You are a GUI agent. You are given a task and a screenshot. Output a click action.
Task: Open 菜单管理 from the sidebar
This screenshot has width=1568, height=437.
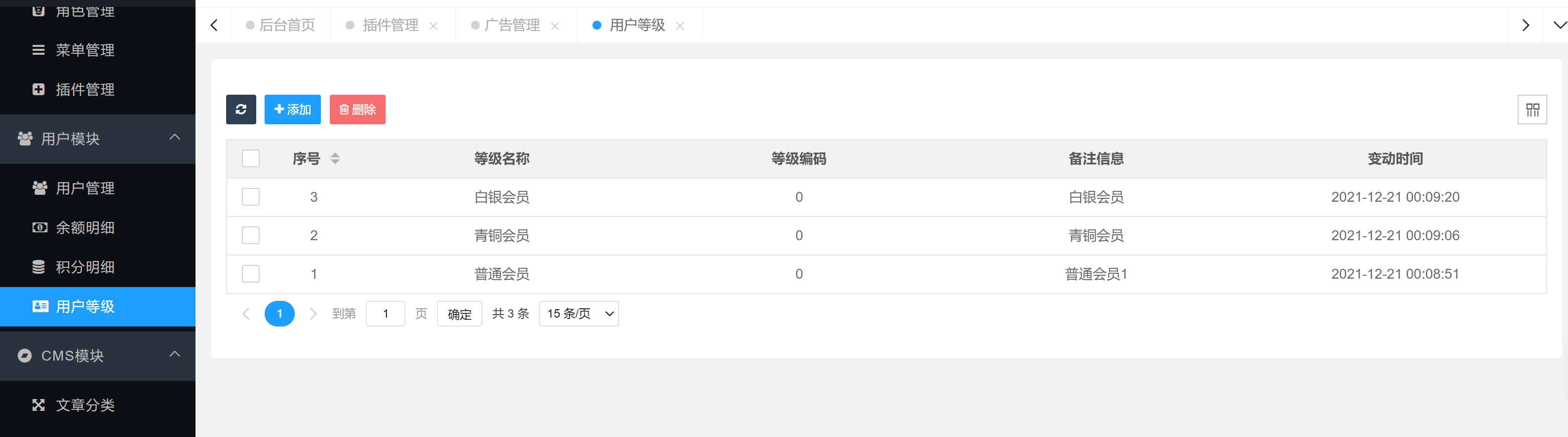(84, 50)
